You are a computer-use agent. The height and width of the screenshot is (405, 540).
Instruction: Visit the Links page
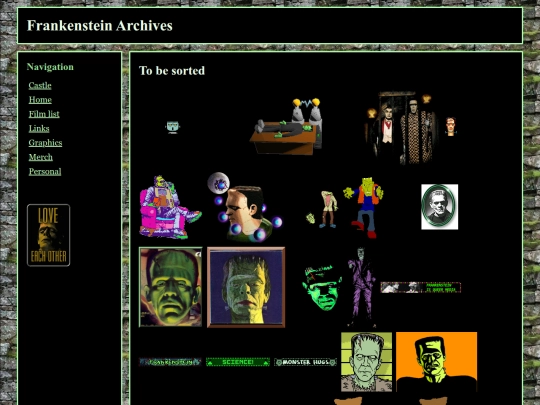[x=39, y=128]
